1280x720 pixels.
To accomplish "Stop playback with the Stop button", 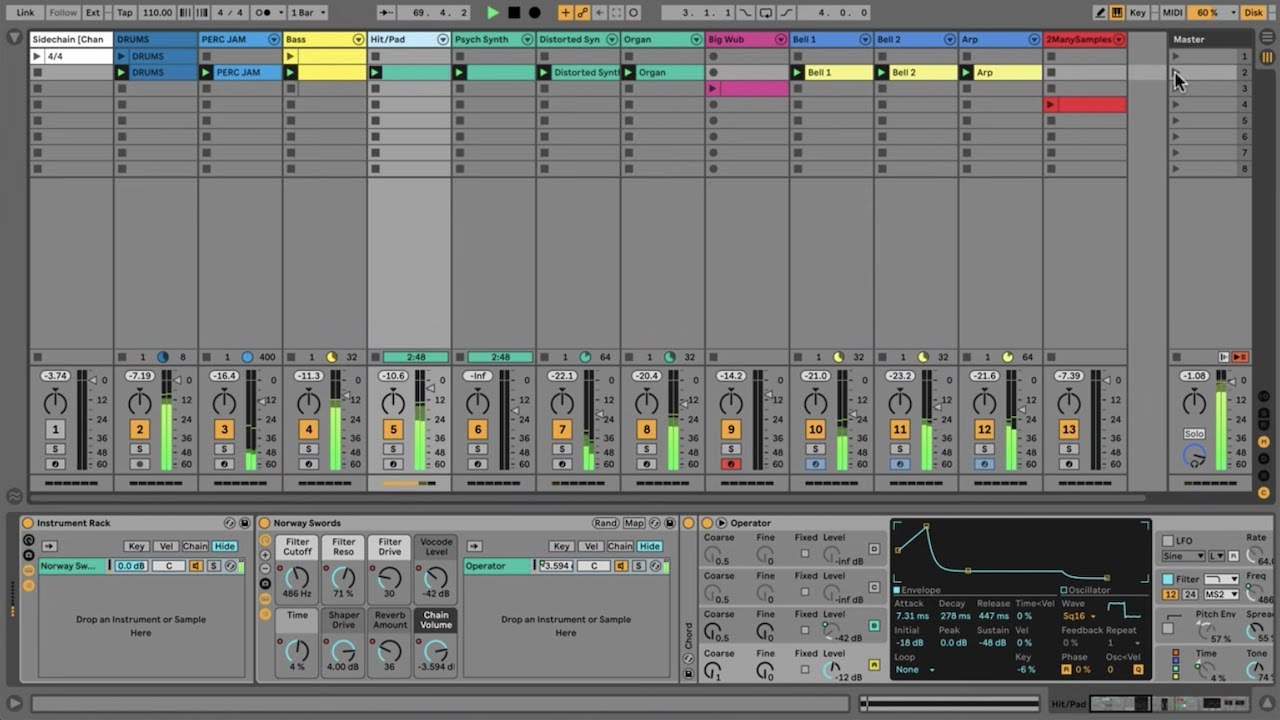I will [514, 13].
